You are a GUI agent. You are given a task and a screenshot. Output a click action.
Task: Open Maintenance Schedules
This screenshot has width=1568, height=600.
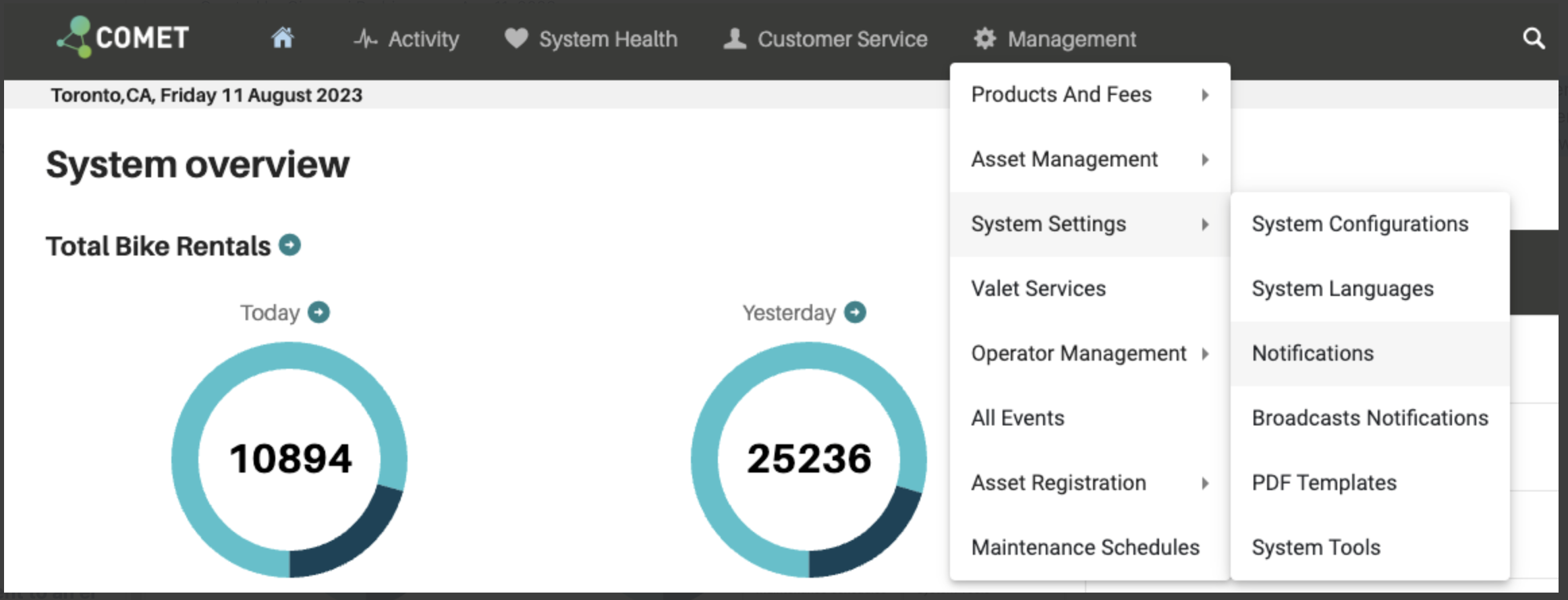1090,547
